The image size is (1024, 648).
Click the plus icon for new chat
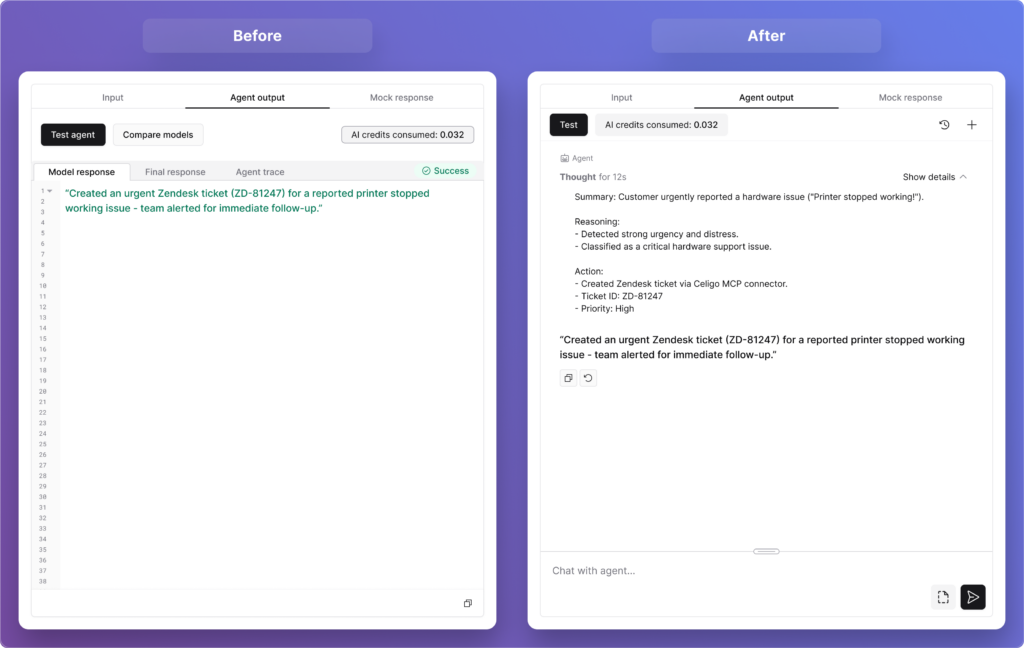coord(972,125)
